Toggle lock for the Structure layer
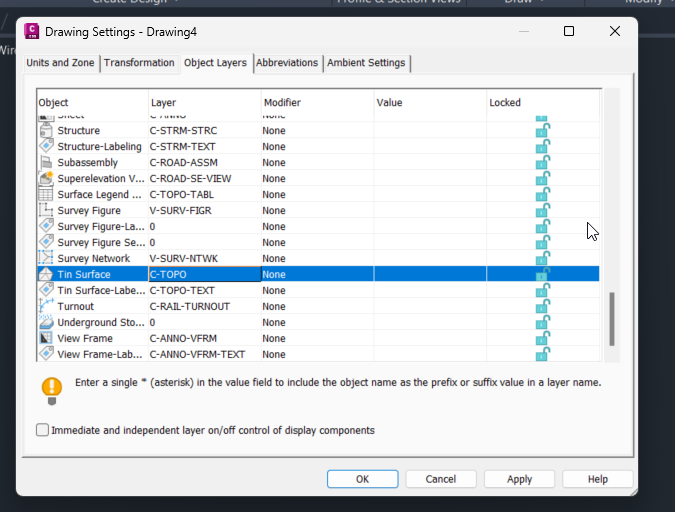This screenshot has height=512, width=675. (x=542, y=131)
